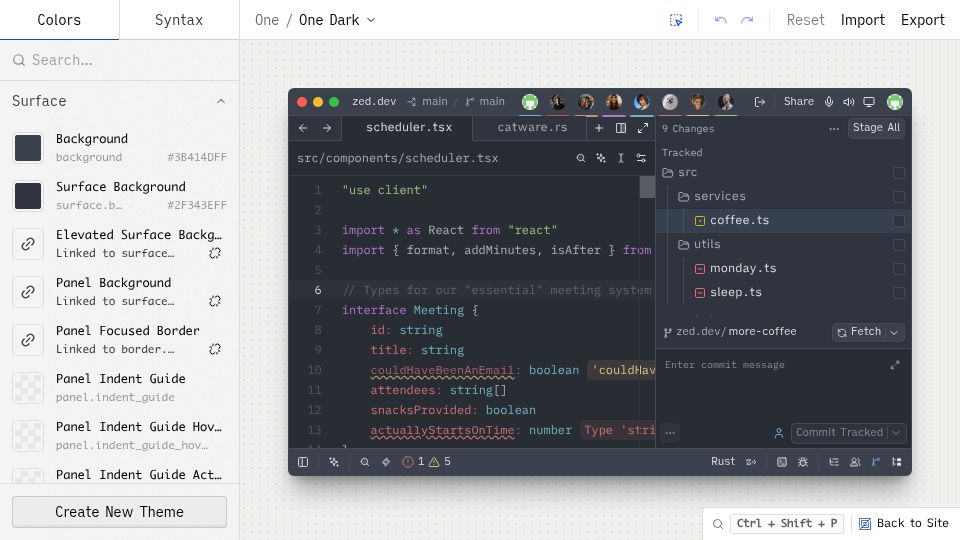Share the screen with the monitor icon

[869, 102]
